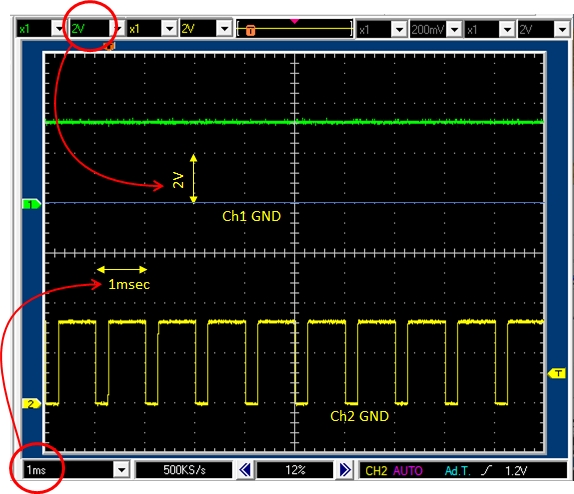Click the Ad.T. trigger setting label
The height and width of the screenshot is (494, 574).
(458, 471)
